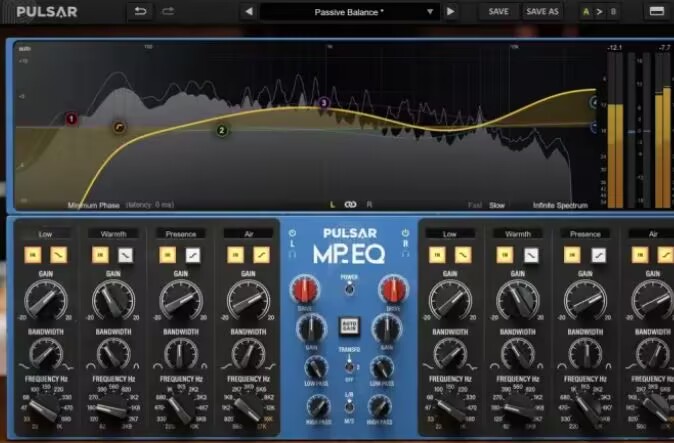Click the SAVE AS button
674x443 pixels.
tap(542, 12)
